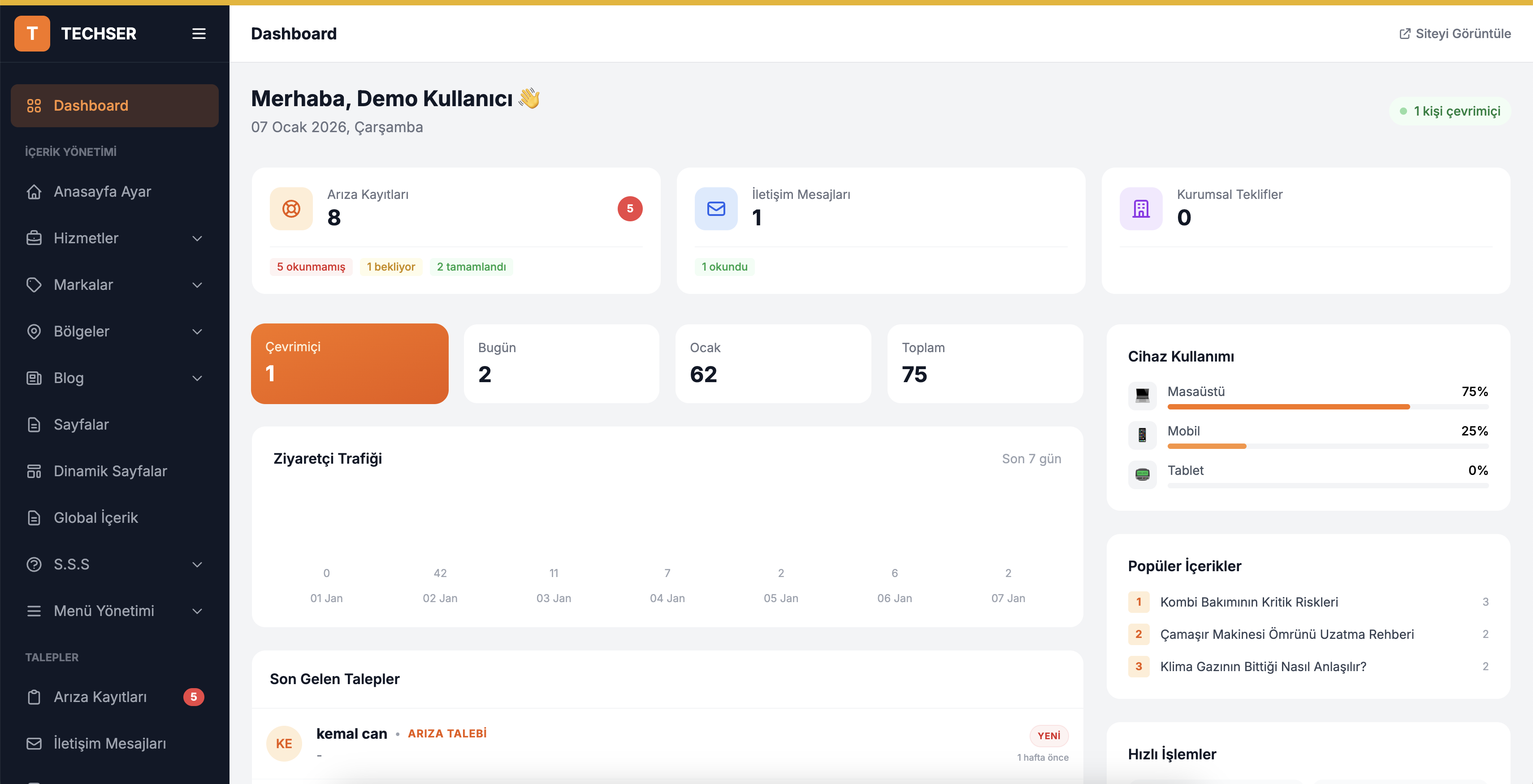Open Global İçerik via its document icon
The image size is (1533, 784).
click(x=34, y=517)
